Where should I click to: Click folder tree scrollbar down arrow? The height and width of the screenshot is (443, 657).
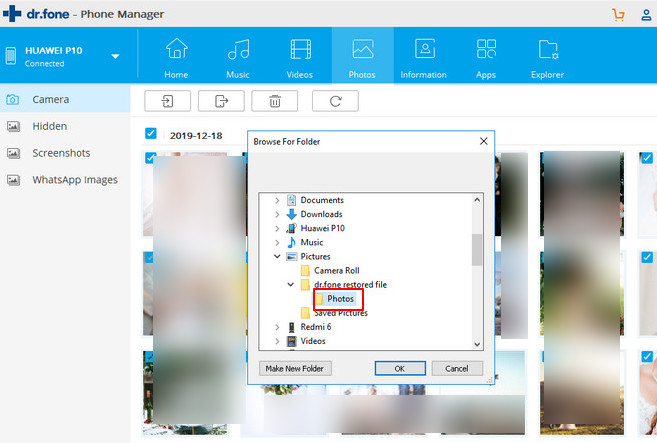(477, 344)
